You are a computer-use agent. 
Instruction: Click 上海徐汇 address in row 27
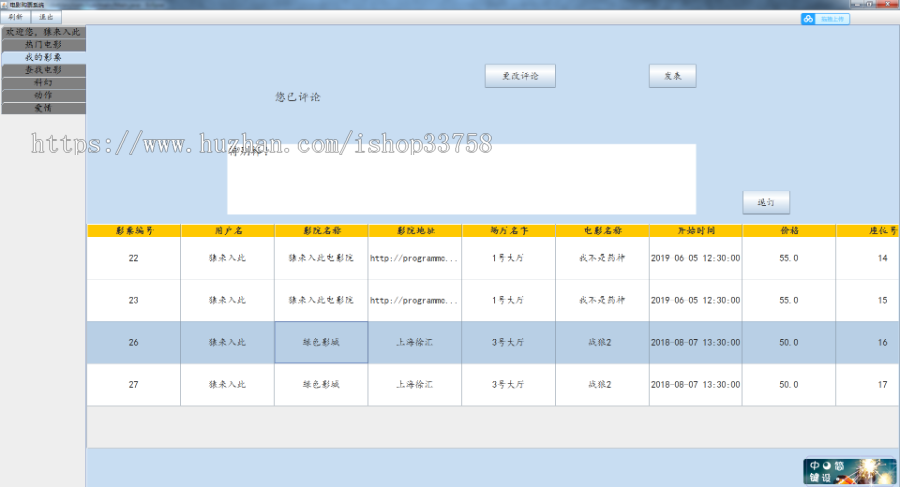click(415, 385)
